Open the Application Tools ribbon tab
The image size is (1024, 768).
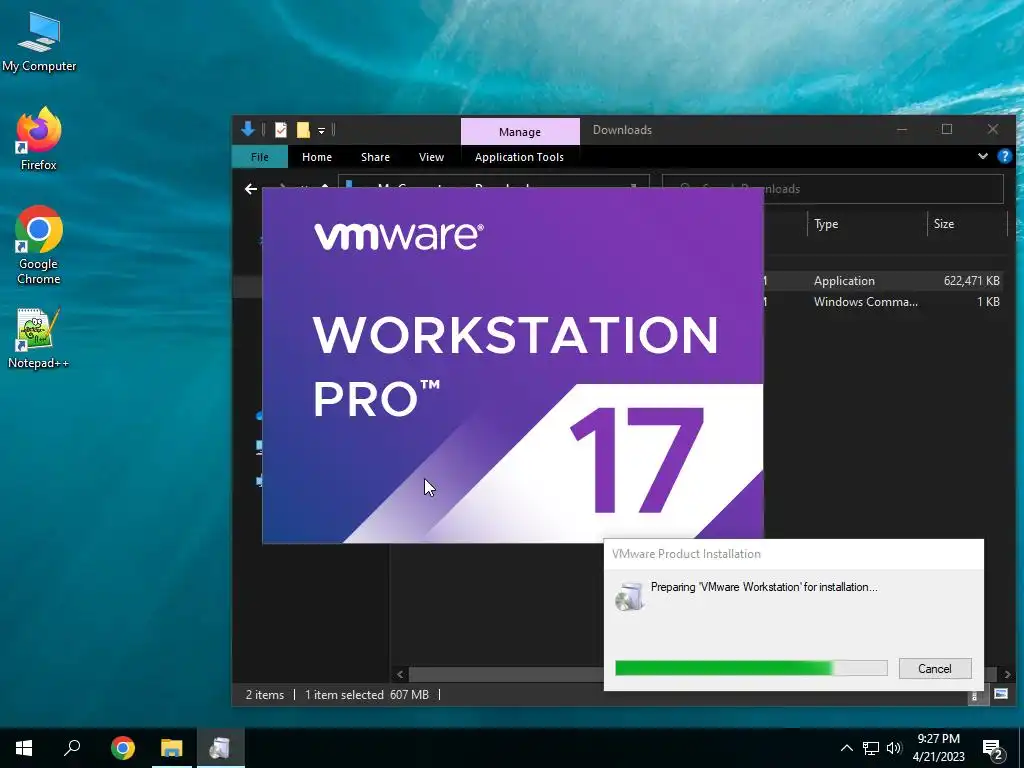[x=519, y=157]
